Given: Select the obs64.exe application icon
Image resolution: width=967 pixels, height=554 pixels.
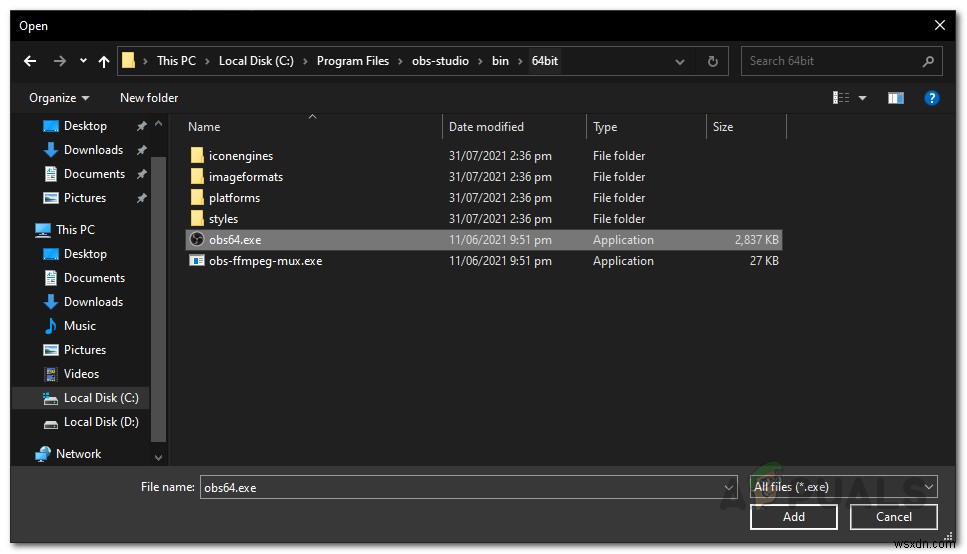Looking at the screenshot, I should (x=197, y=240).
